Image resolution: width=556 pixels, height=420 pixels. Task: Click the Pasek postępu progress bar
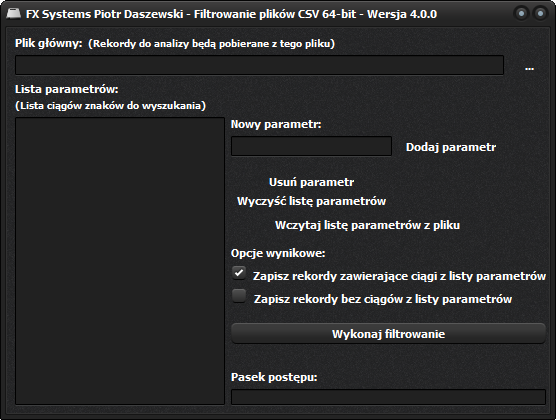pos(388,397)
